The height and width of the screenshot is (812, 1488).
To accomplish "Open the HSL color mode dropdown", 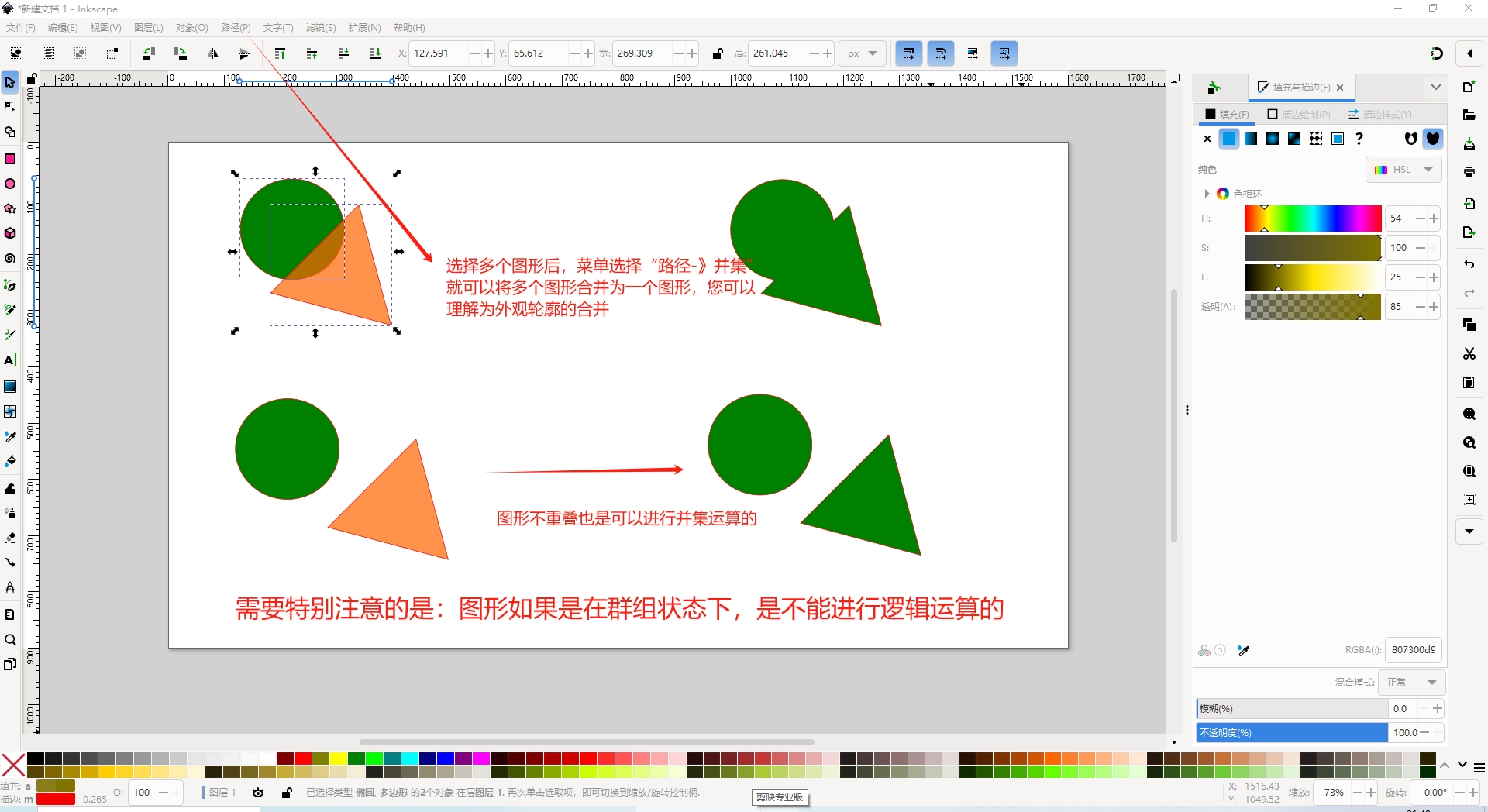I will click(x=1404, y=170).
